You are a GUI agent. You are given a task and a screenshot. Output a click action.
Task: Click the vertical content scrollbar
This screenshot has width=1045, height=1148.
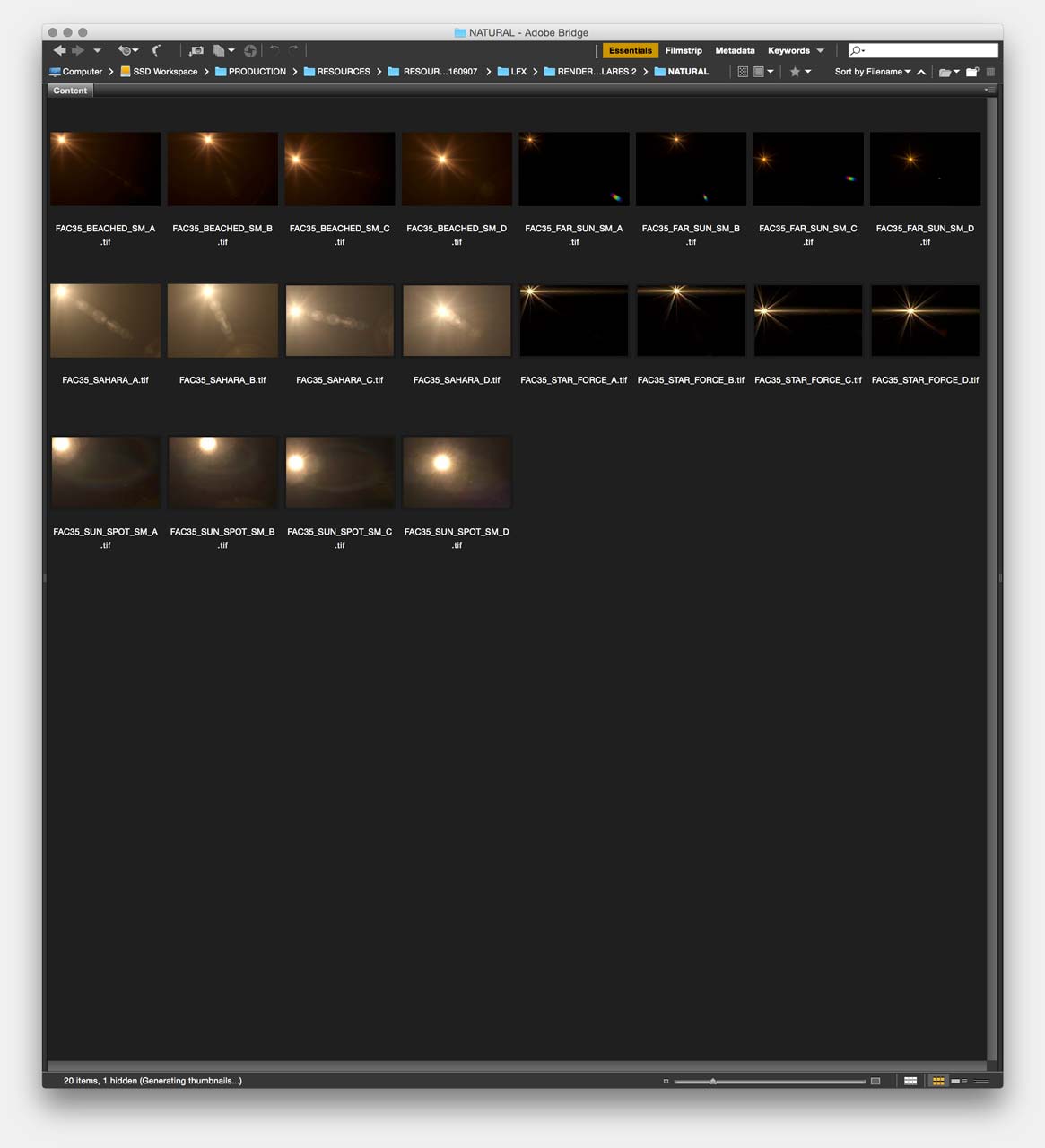[x=992, y=578]
